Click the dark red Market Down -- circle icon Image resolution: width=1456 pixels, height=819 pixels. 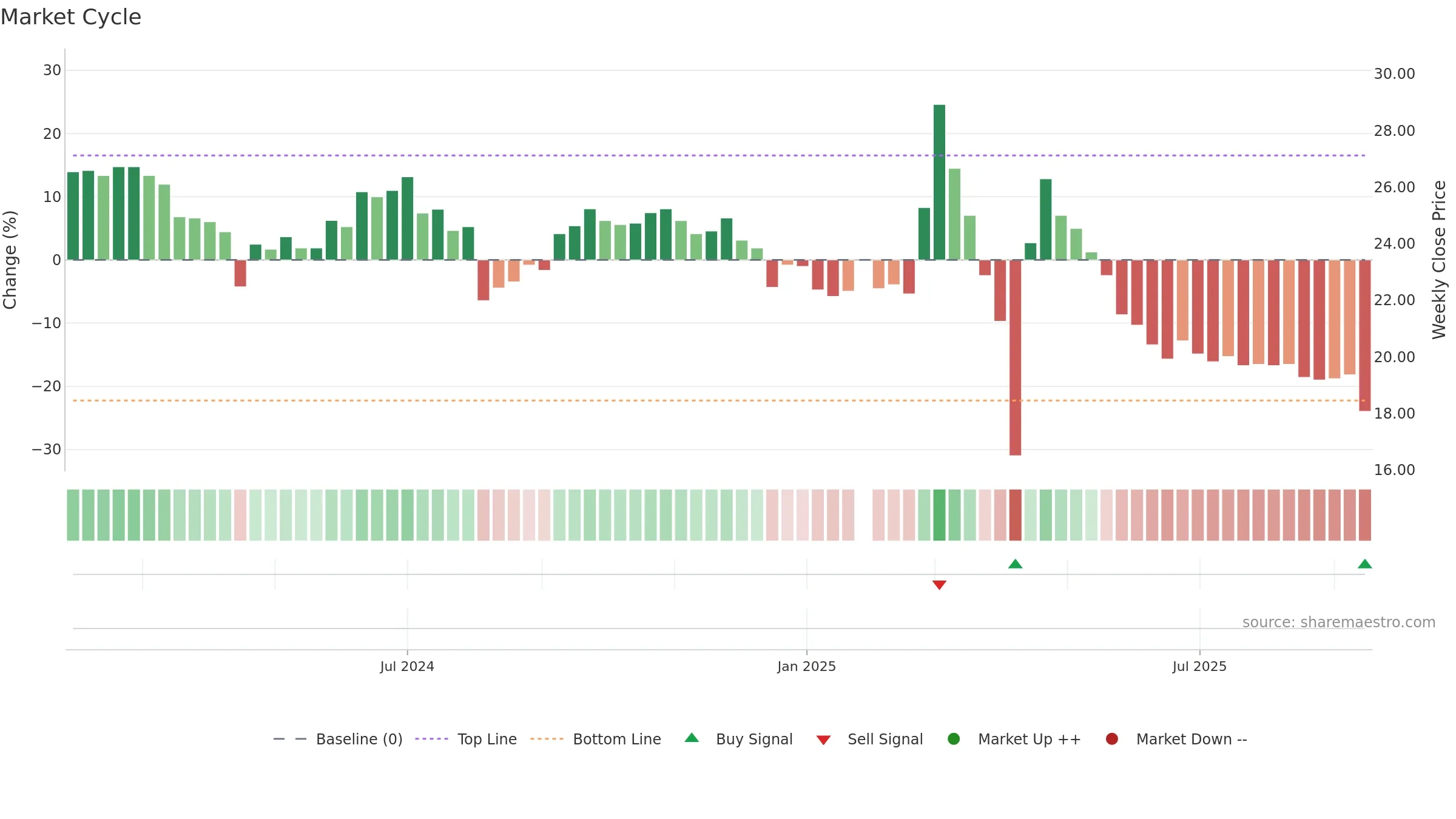click(x=1112, y=739)
